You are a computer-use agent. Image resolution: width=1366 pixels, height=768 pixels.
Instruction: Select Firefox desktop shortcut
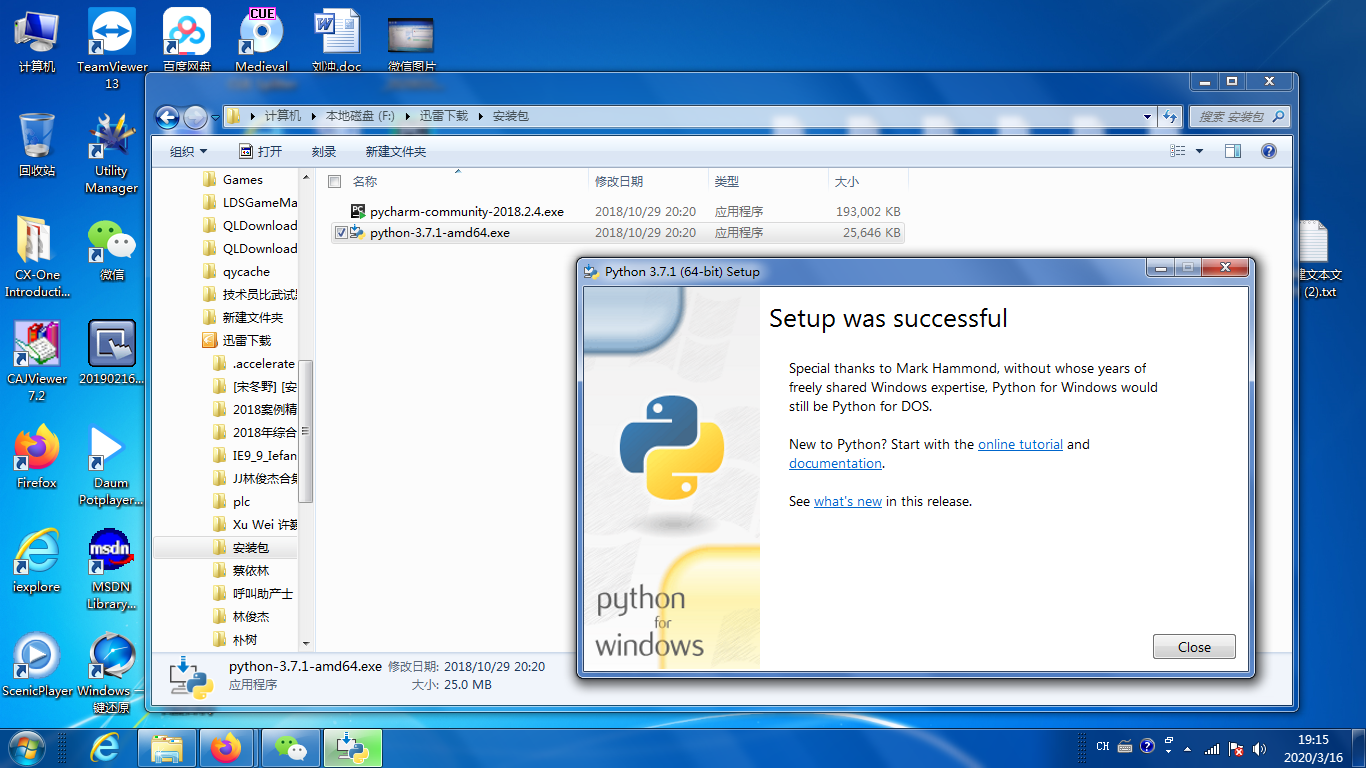pyautogui.click(x=37, y=458)
